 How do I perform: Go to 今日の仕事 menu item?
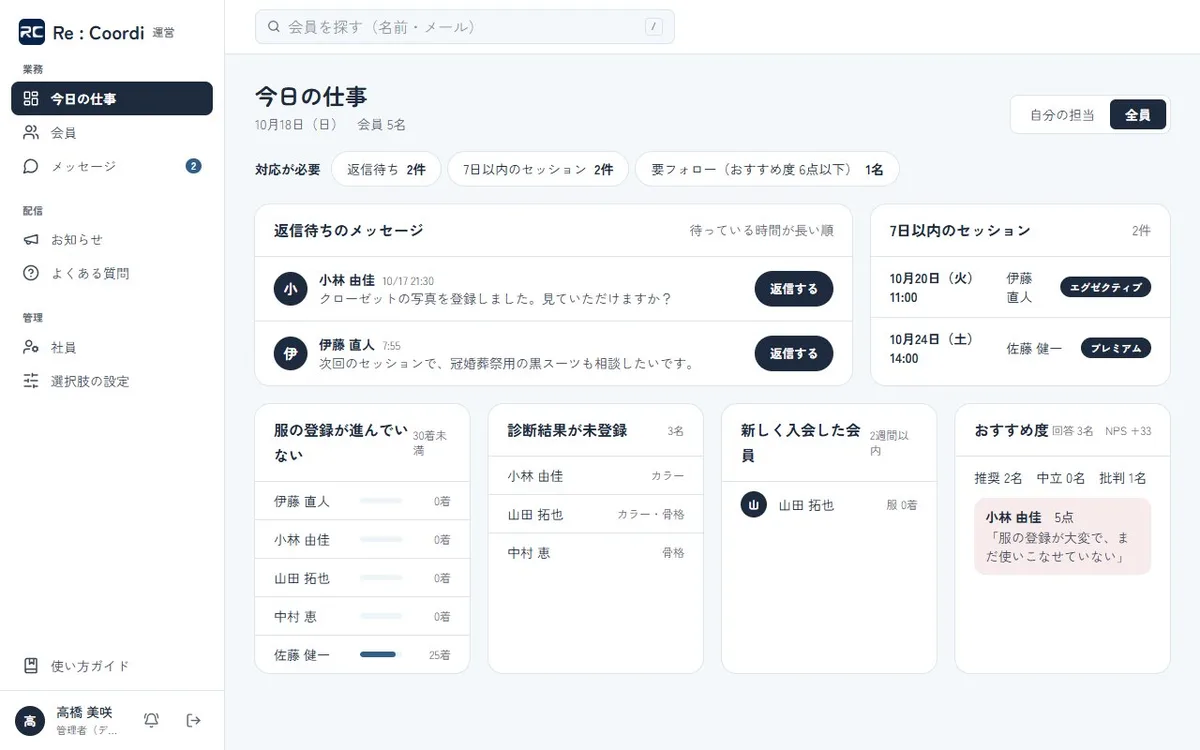(x=112, y=99)
